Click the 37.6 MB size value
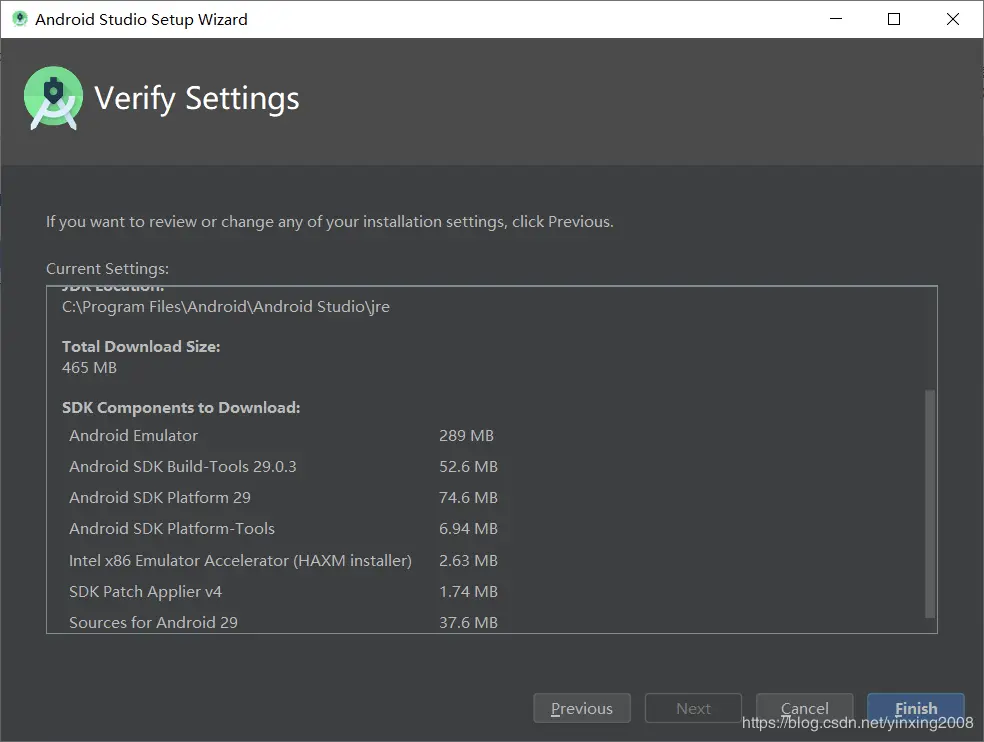Viewport: 984px width, 742px height. click(468, 623)
